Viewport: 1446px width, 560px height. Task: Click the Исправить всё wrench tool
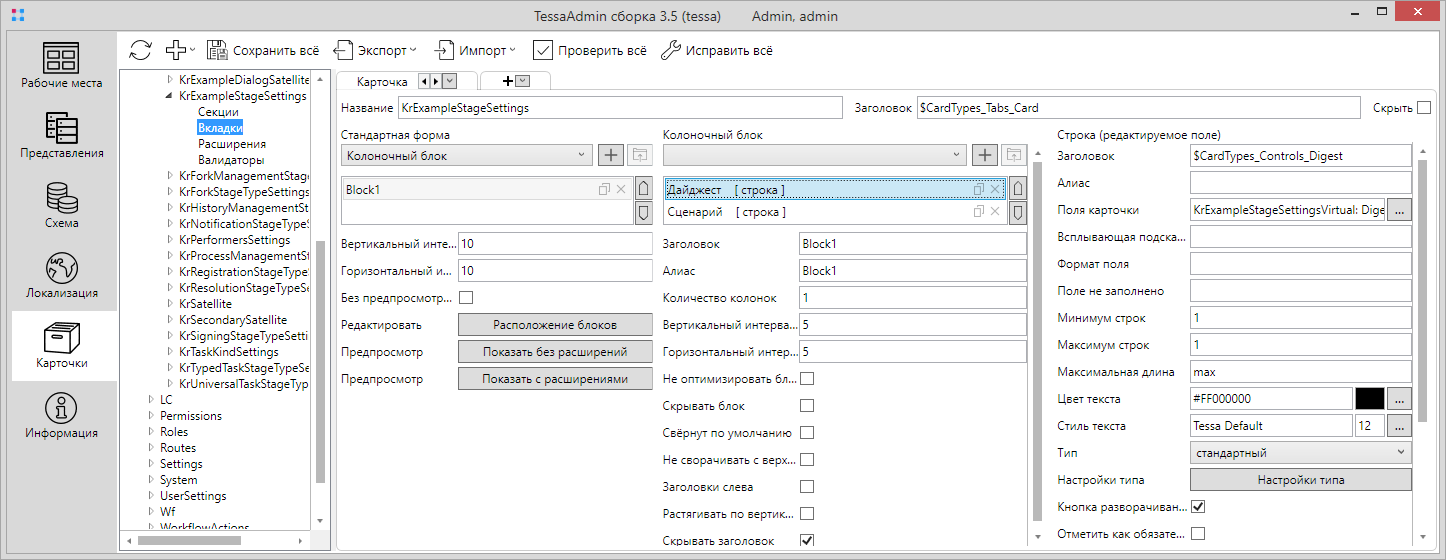pyautogui.click(x=716, y=50)
